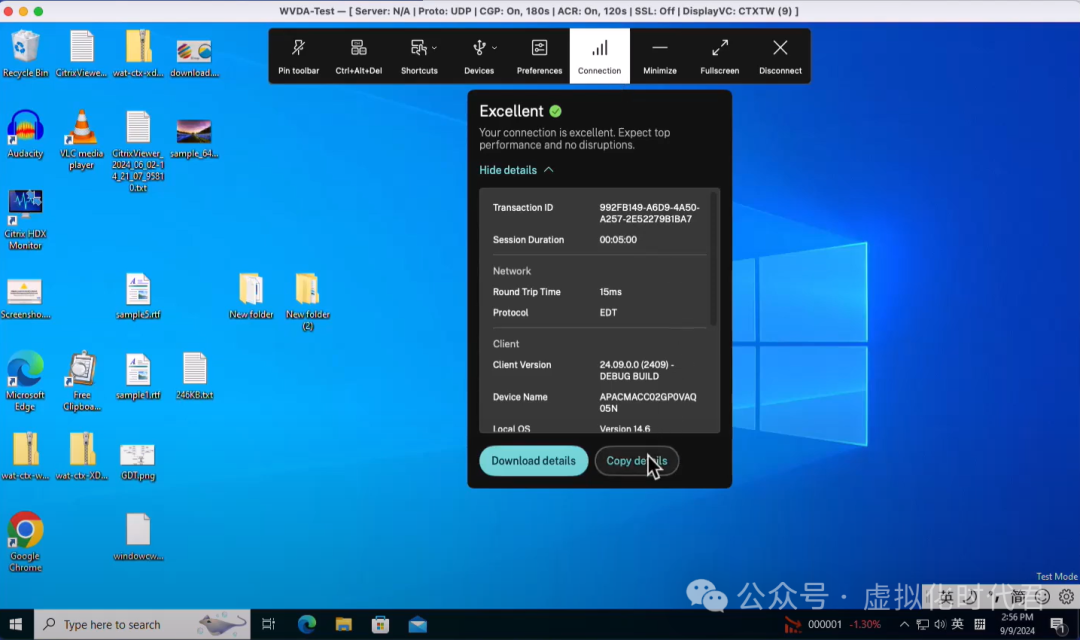Click the network tray icon
The width and height of the screenshot is (1080, 640).
pyautogui.click(x=922, y=624)
